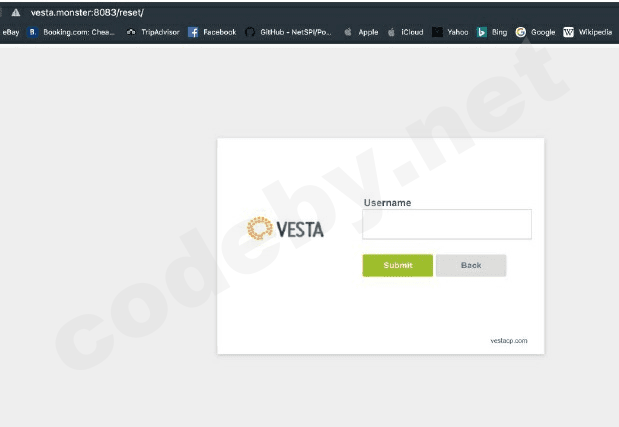Image resolution: width=619 pixels, height=427 pixels.
Task: Open the Facebook bookmark label
Action: [219, 32]
